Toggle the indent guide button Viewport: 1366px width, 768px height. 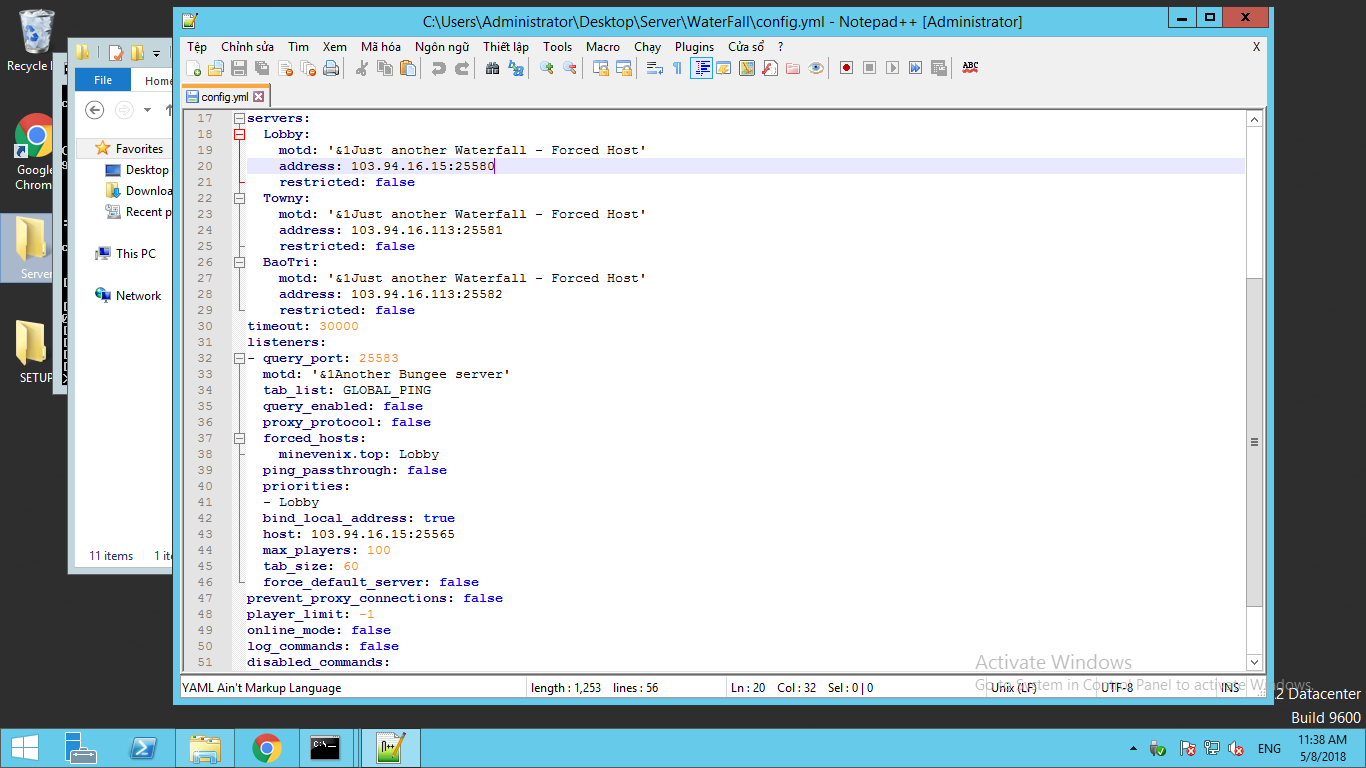(701, 68)
